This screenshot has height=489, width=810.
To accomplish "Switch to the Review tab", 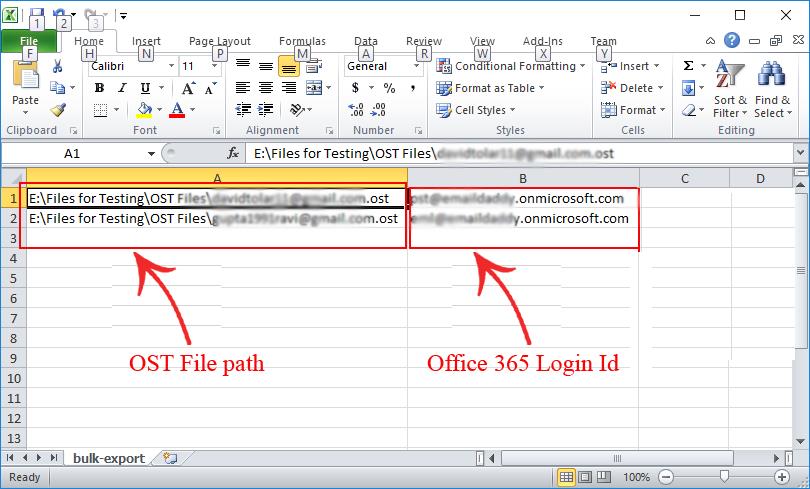I will pos(424,41).
